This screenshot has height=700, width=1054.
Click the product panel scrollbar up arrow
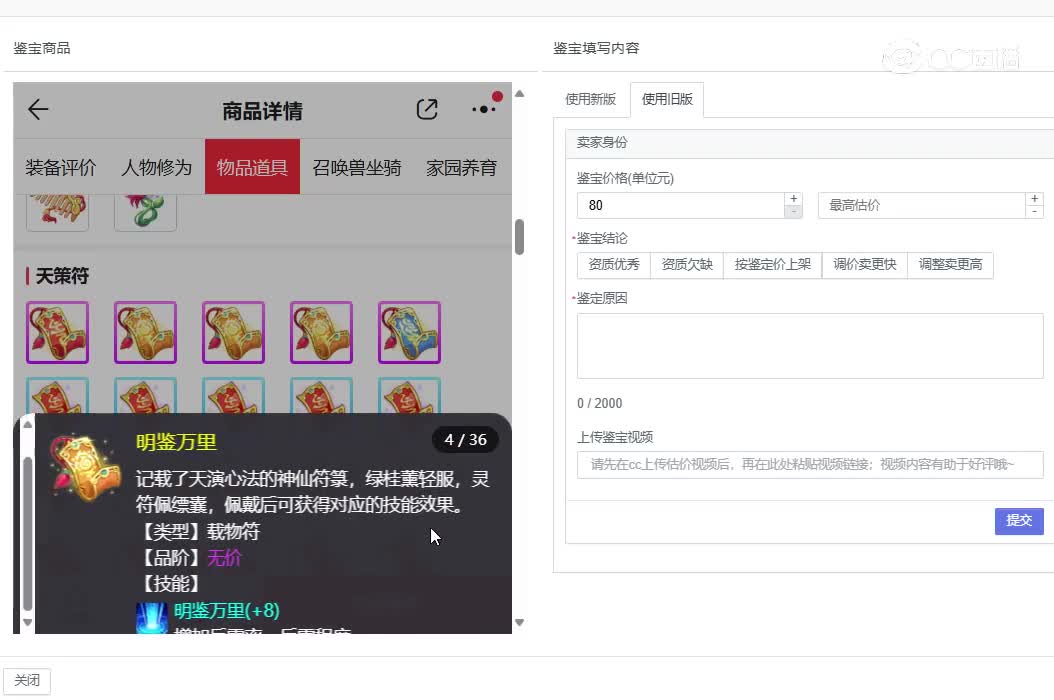pos(520,94)
